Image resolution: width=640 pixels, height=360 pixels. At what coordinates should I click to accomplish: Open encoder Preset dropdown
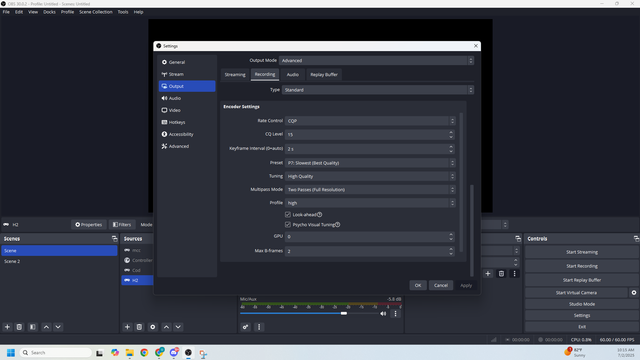point(370,163)
